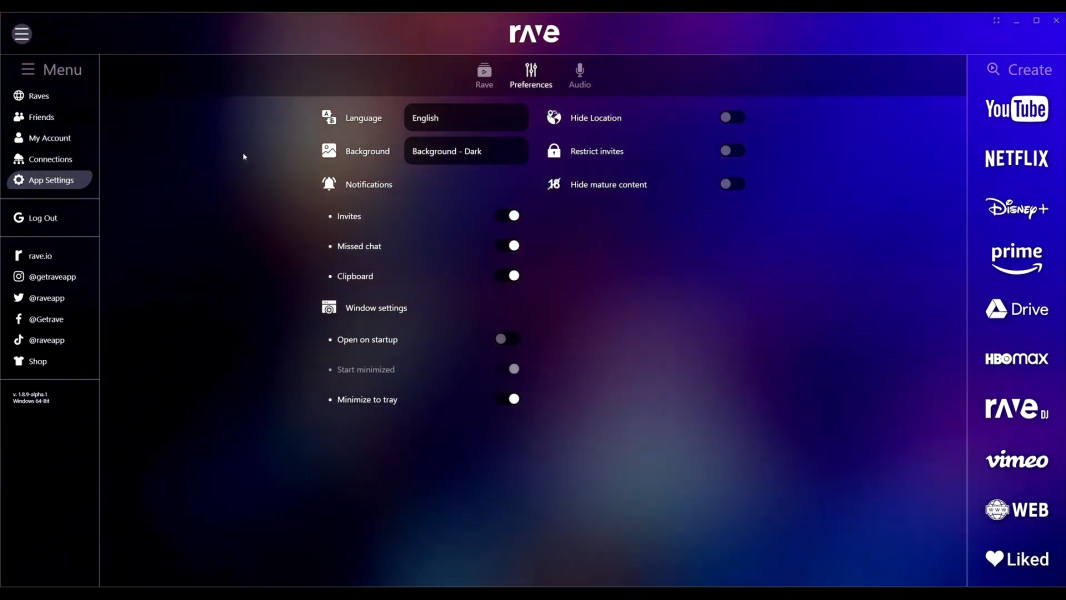This screenshot has width=1066, height=600.
Task: Toggle Start minimized switch
Action: (x=508, y=369)
